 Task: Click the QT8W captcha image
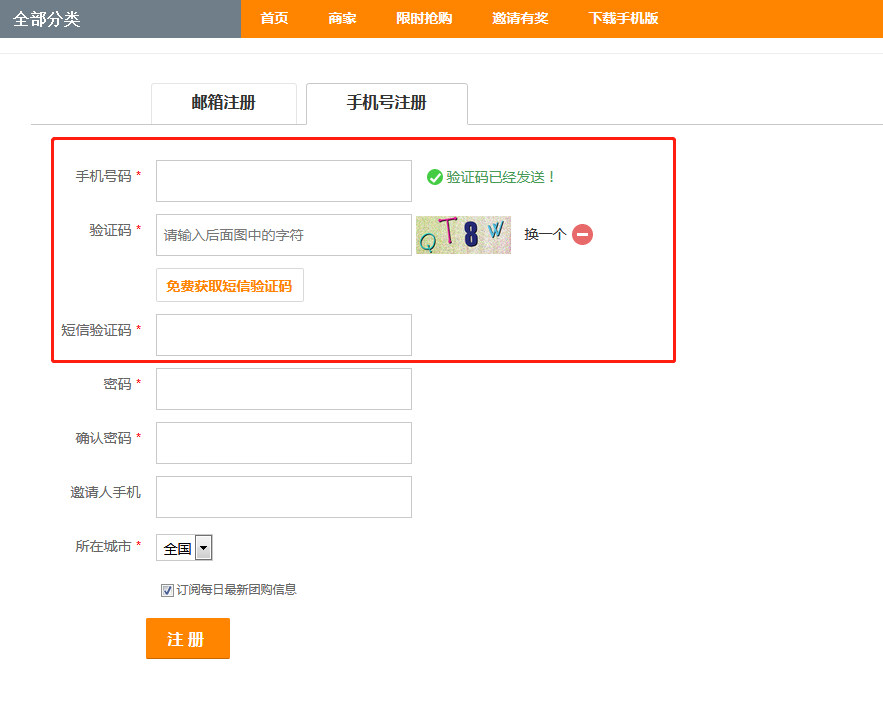coord(463,235)
